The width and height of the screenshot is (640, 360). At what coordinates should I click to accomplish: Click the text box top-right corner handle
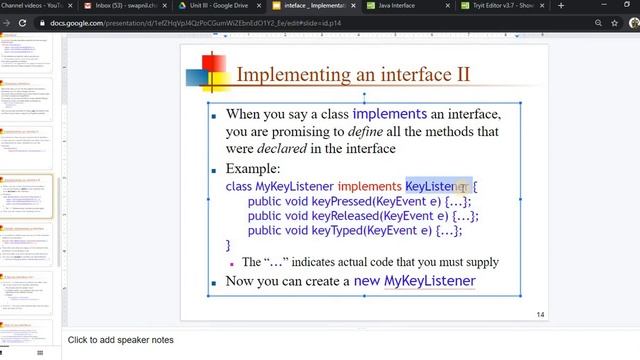coord(520,103)
